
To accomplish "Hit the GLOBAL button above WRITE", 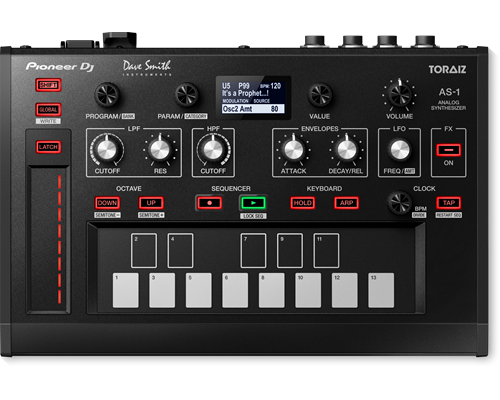I will pyautogui.click(x=48, y=110).
